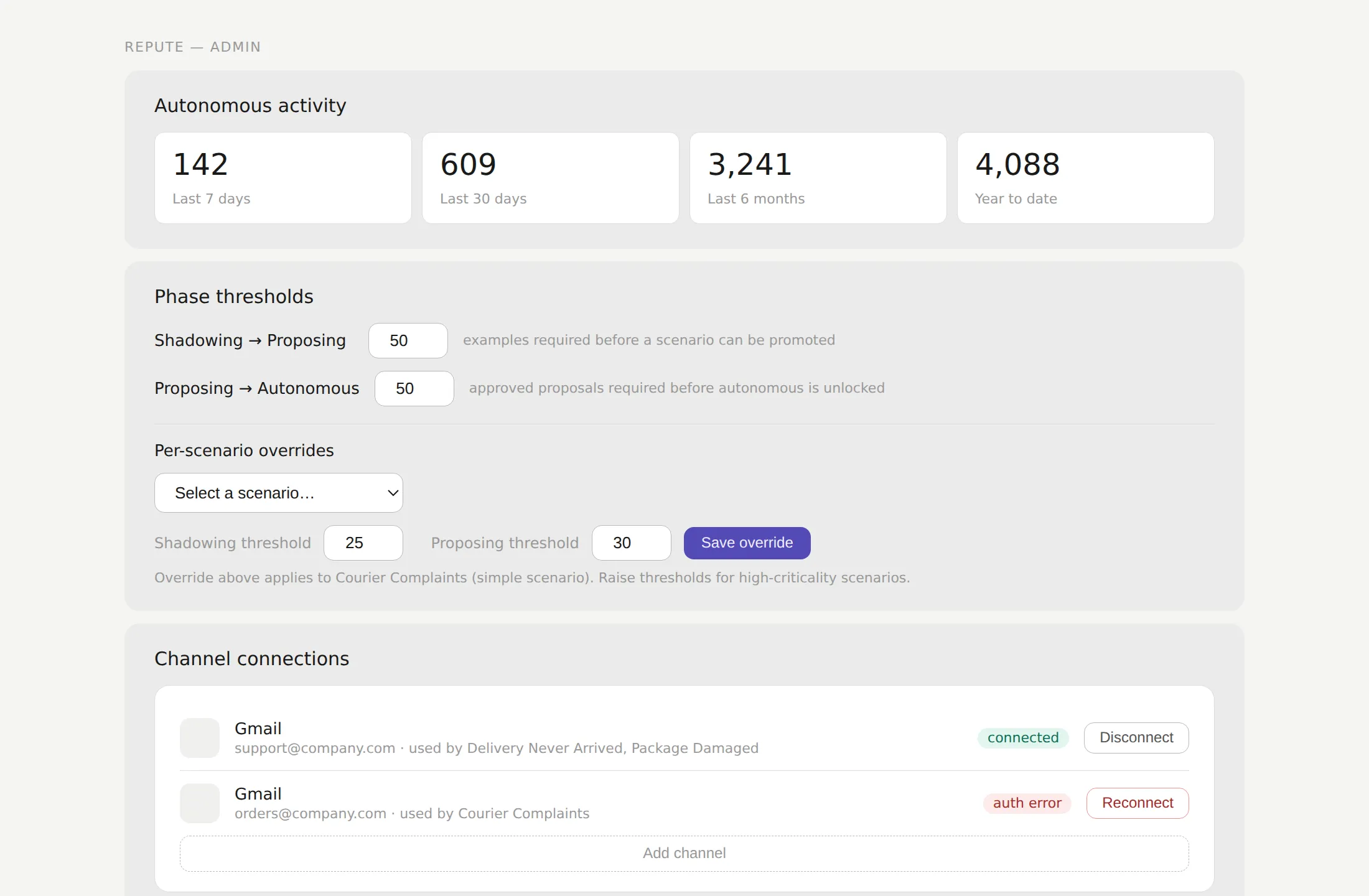
Task: Click the Phase thresholds heading
Action: coord(234,297)
